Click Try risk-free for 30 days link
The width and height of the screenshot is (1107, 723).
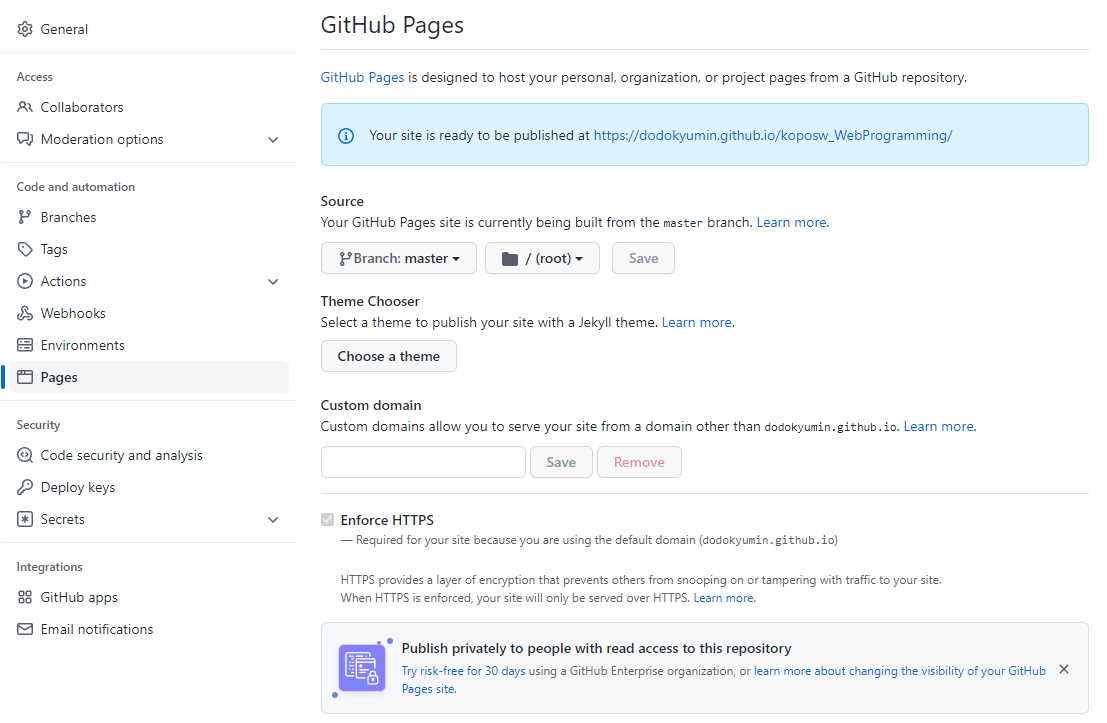[463, 671]
